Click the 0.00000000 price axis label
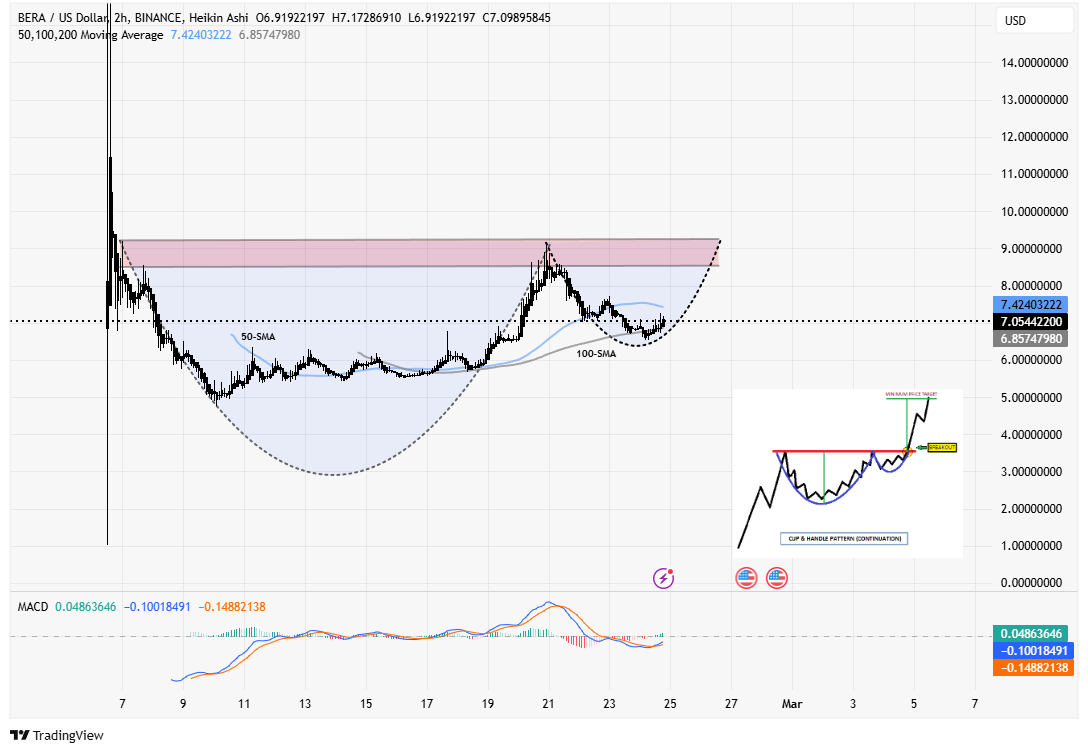This screenshot has width=1088, height=753. [x=1031, y=582]
